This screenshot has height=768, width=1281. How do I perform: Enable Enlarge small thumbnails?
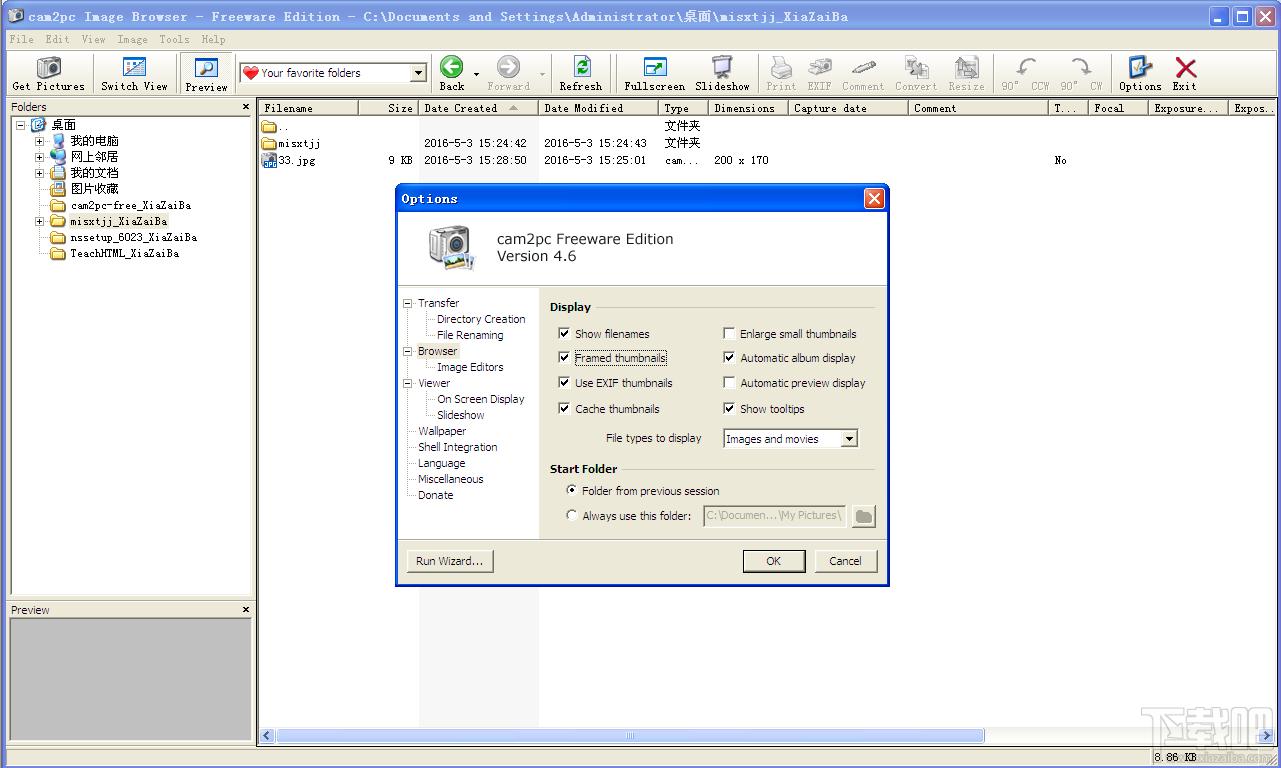[730, 334]
